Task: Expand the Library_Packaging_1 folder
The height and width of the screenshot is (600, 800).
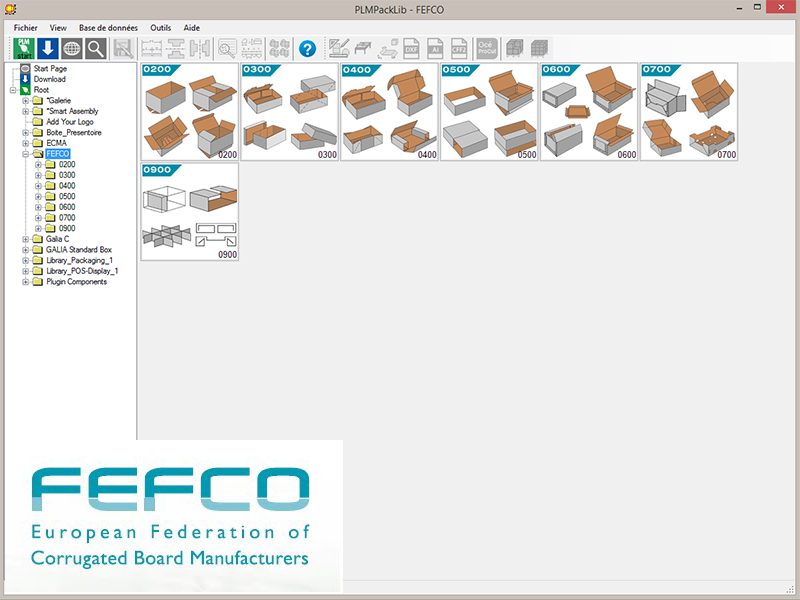Action: [x=26, y=260]
